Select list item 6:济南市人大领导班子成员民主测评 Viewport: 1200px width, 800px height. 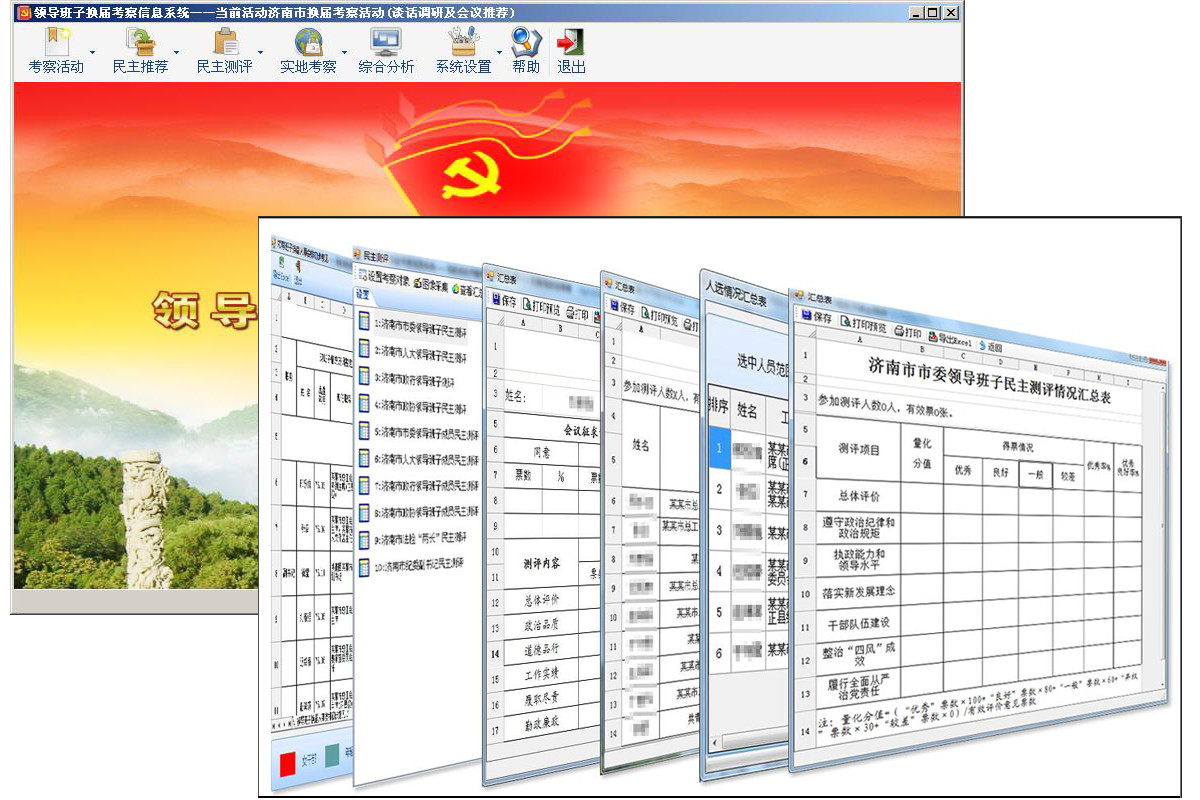[x=418, y=460]
